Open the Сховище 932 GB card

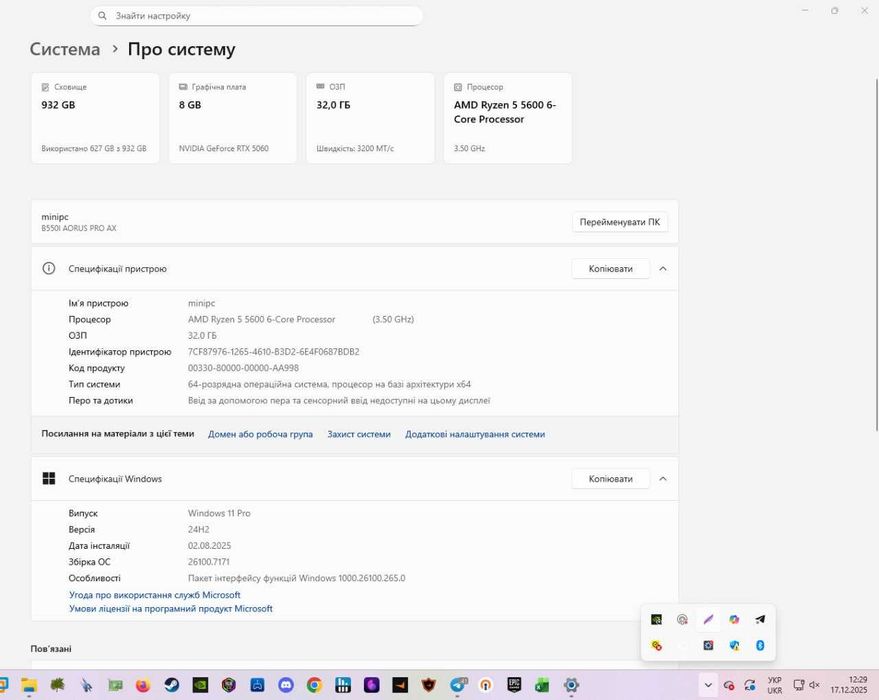point(95,118)
